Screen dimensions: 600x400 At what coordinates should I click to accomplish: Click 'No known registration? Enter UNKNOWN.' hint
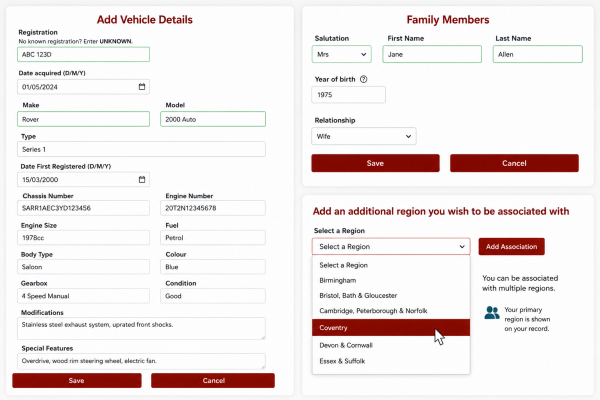(76, 41)
